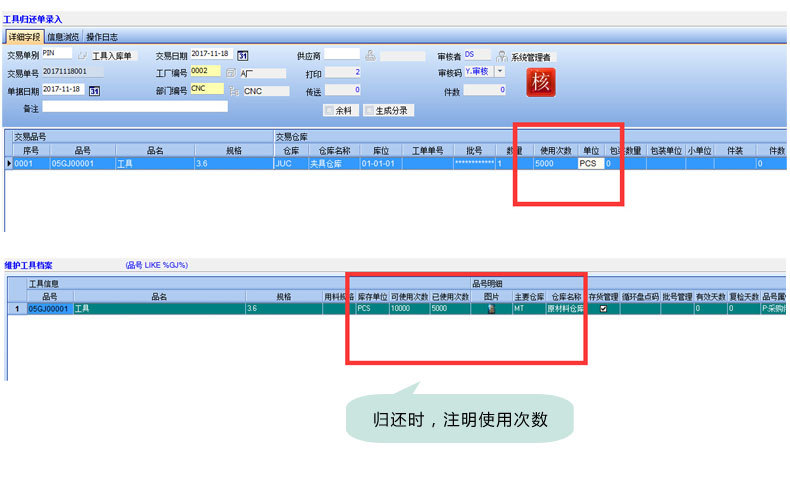The height and width of the screenshot is (494, 790).
Task: Expand the 审核码 dropdown arrow
Action: coord(500,72)
